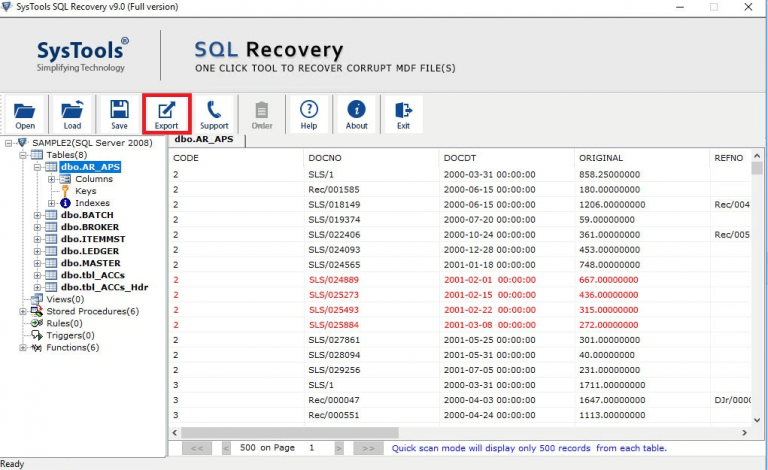The image size is (768, 470).
Task: Select the Rules(0) tree item
Action: coord(64,323)
